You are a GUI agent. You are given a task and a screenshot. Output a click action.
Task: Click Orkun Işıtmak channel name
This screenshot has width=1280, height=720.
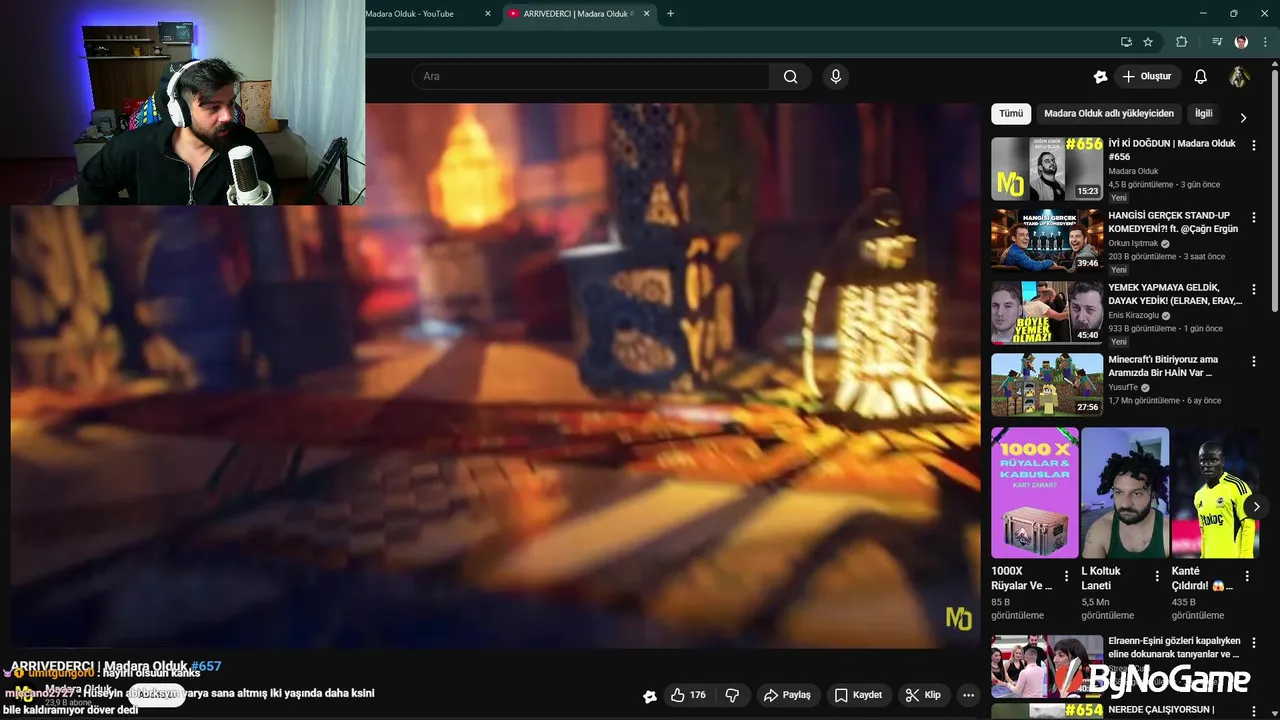click(x=1133, y=243)
